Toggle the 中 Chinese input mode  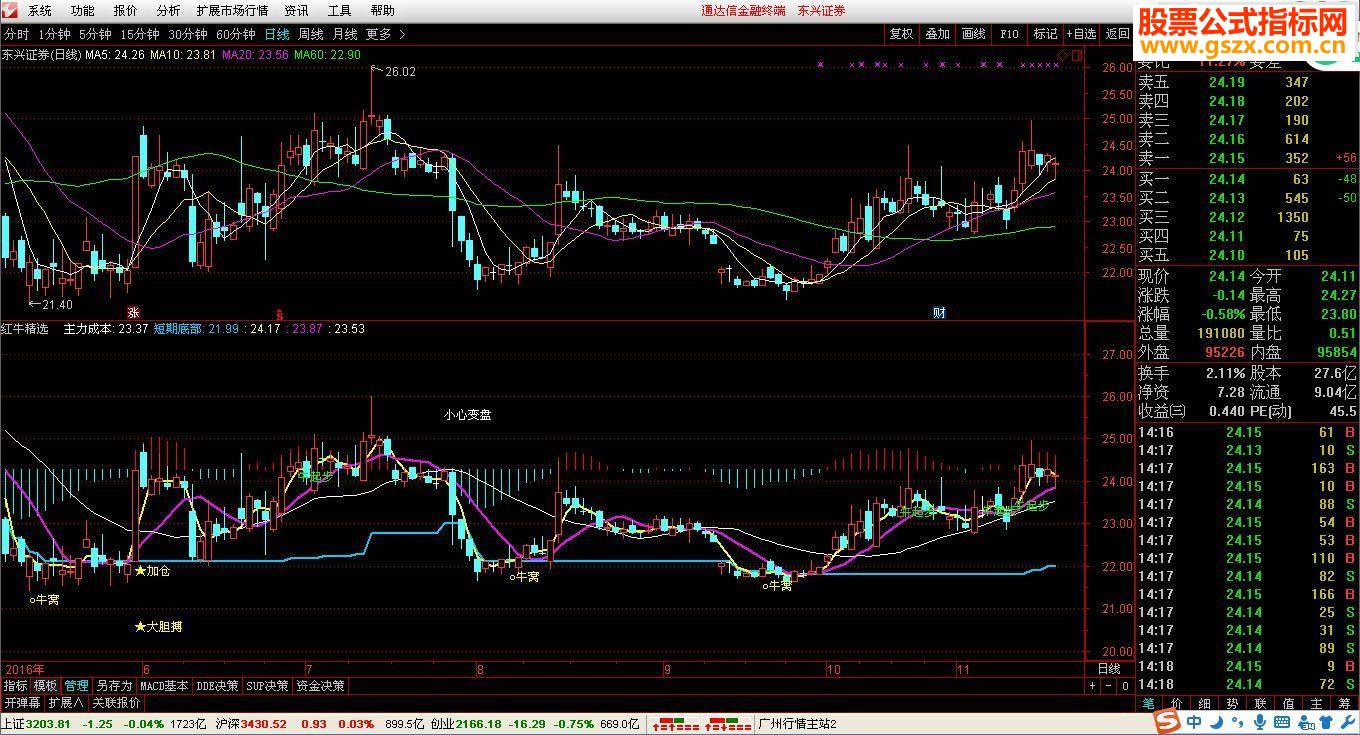point(1194,723)
